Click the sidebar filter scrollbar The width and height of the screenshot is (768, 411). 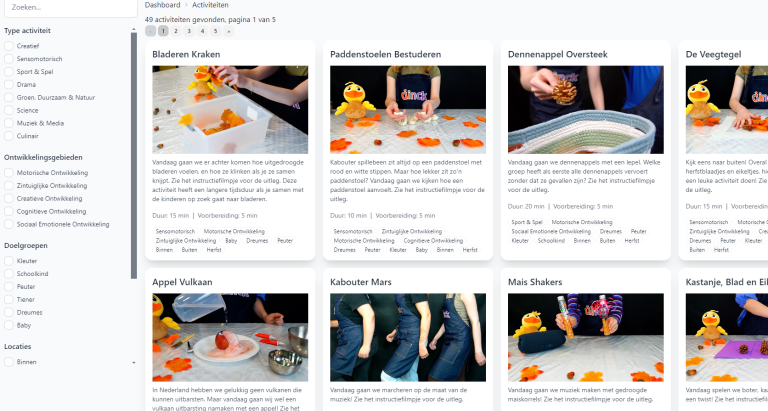tap(134, 155)
